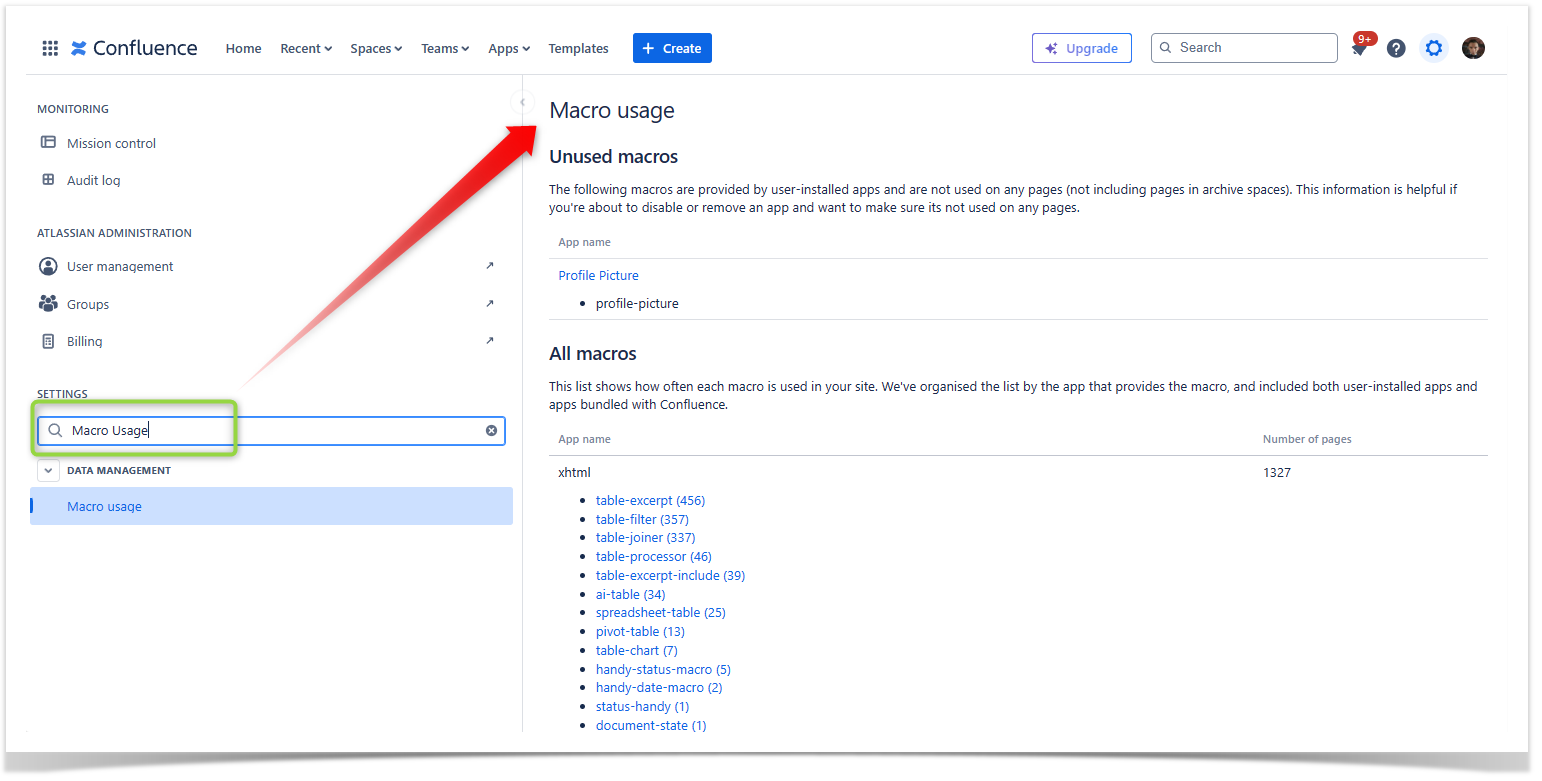This screenshot has height=781, width=1542.
Task: Open the table-excerpt (456) macro link
Action: coord(650,500)
